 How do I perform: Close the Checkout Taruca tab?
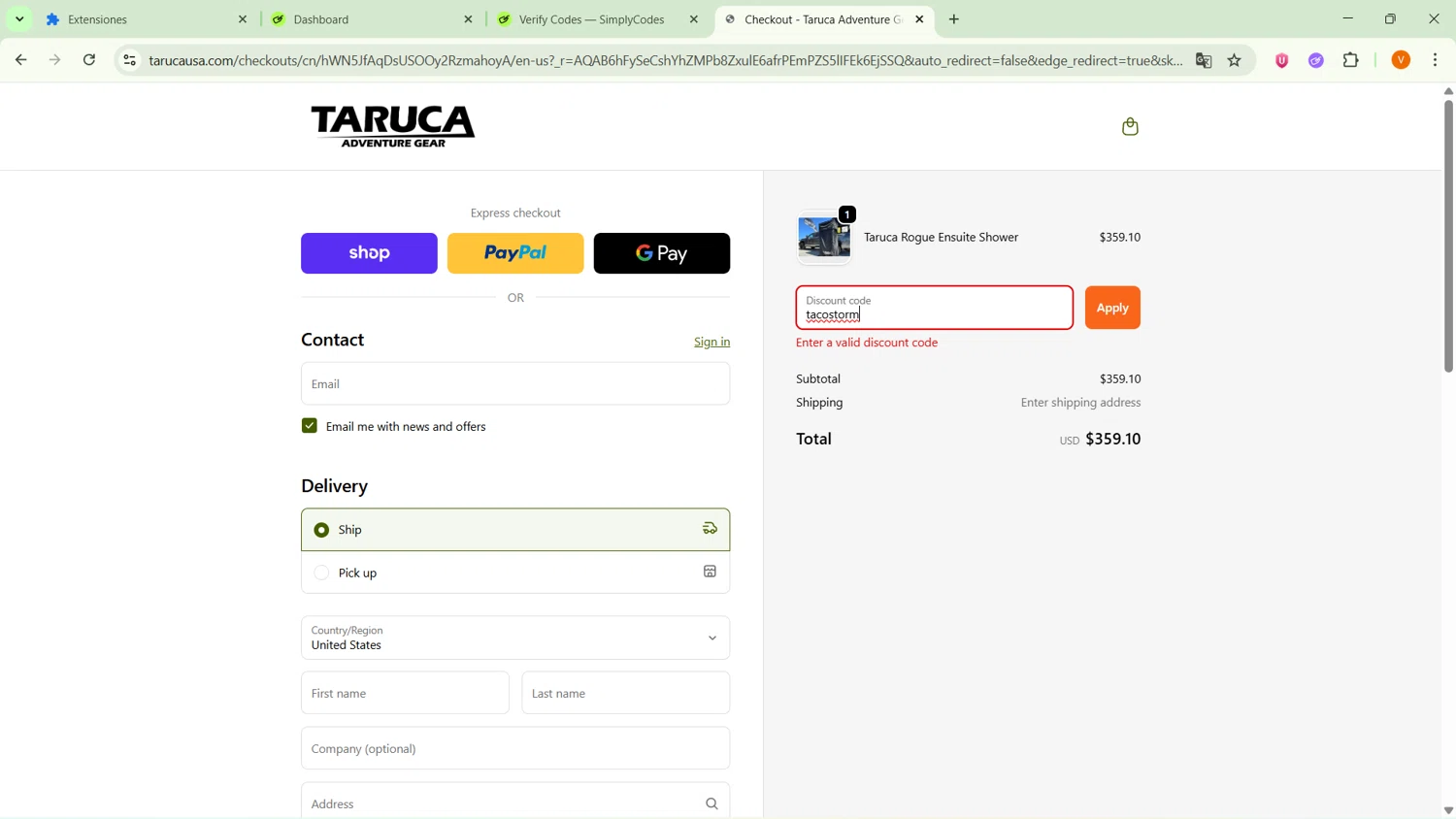click(x=919, y=19)
